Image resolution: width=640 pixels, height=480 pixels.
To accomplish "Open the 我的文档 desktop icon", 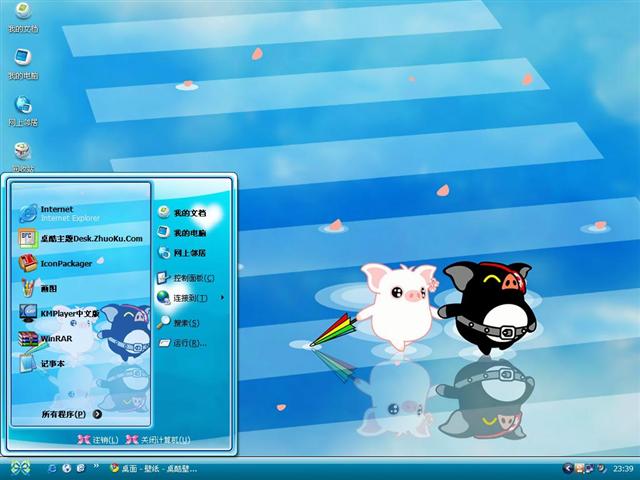I will pyautogui.click(x=23, y=17).
